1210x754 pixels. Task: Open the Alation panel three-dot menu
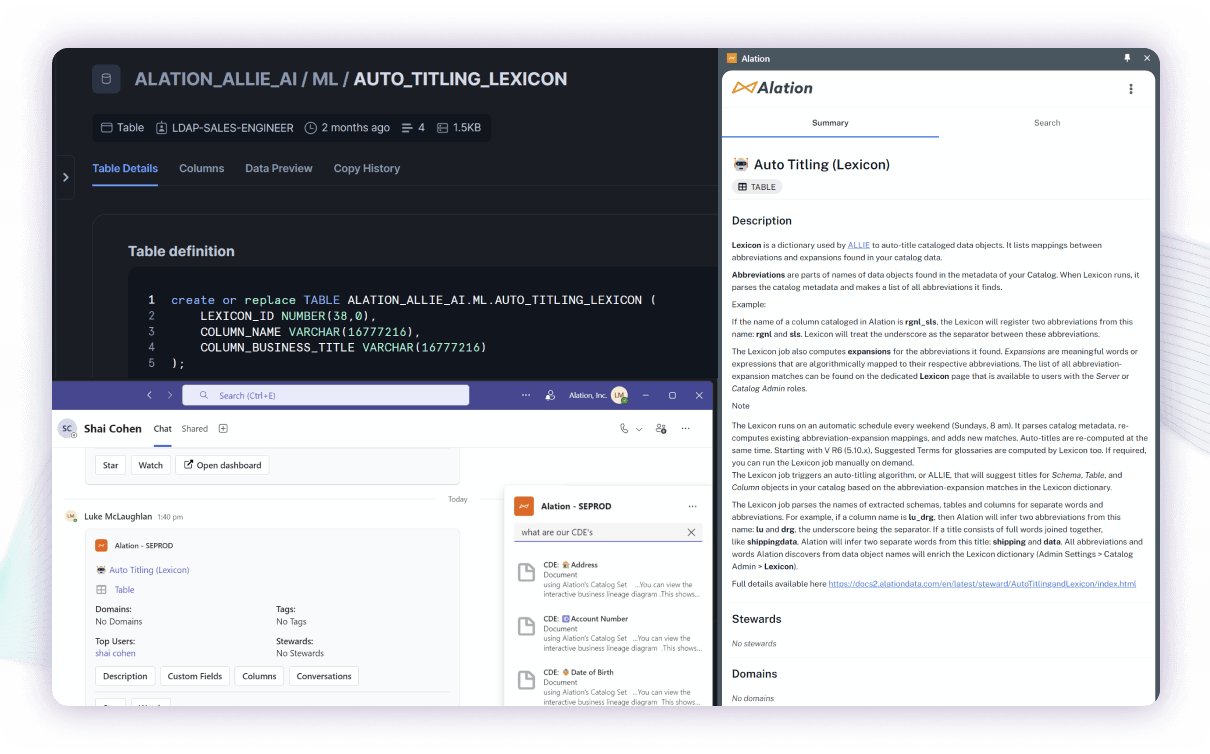(x=1131, y=89)
